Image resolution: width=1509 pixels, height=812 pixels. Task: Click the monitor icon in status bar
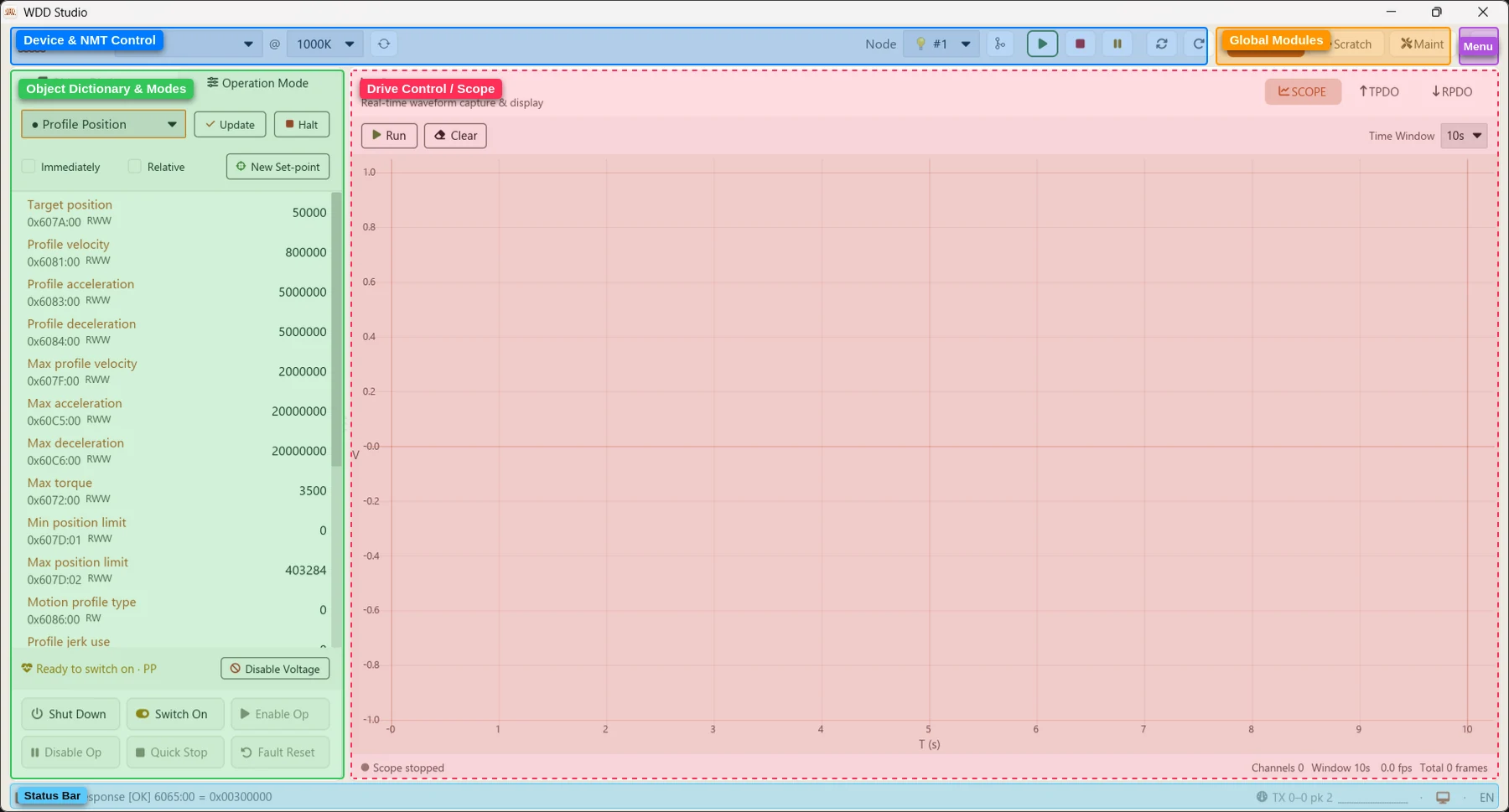(1443, 797)
